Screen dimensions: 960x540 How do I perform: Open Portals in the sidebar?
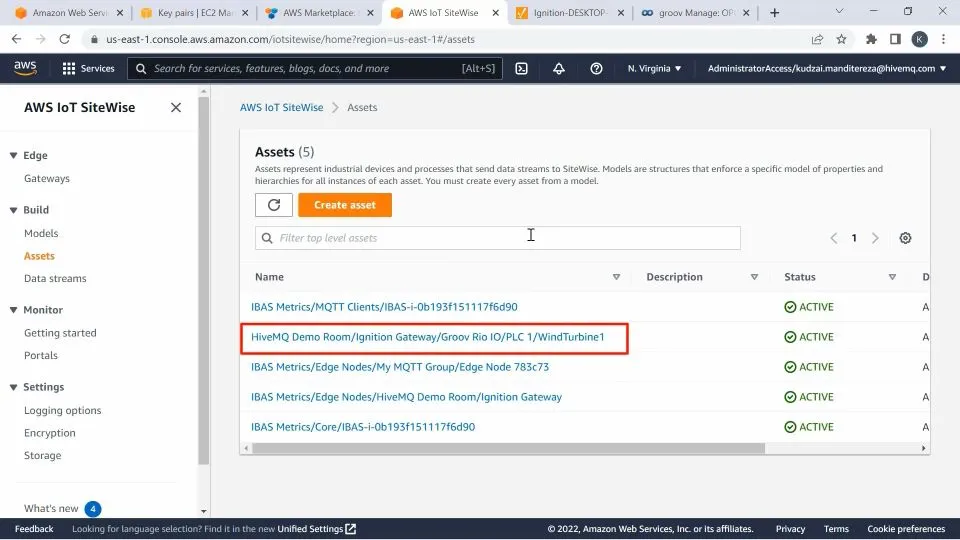(40, 356)
